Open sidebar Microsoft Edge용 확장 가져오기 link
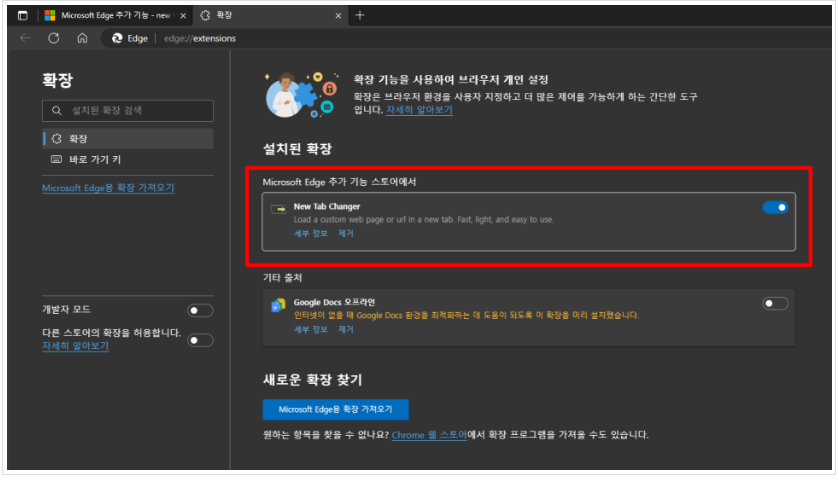Image resolution: width=839 pixels, height=480 pixels. coord(108,188)
